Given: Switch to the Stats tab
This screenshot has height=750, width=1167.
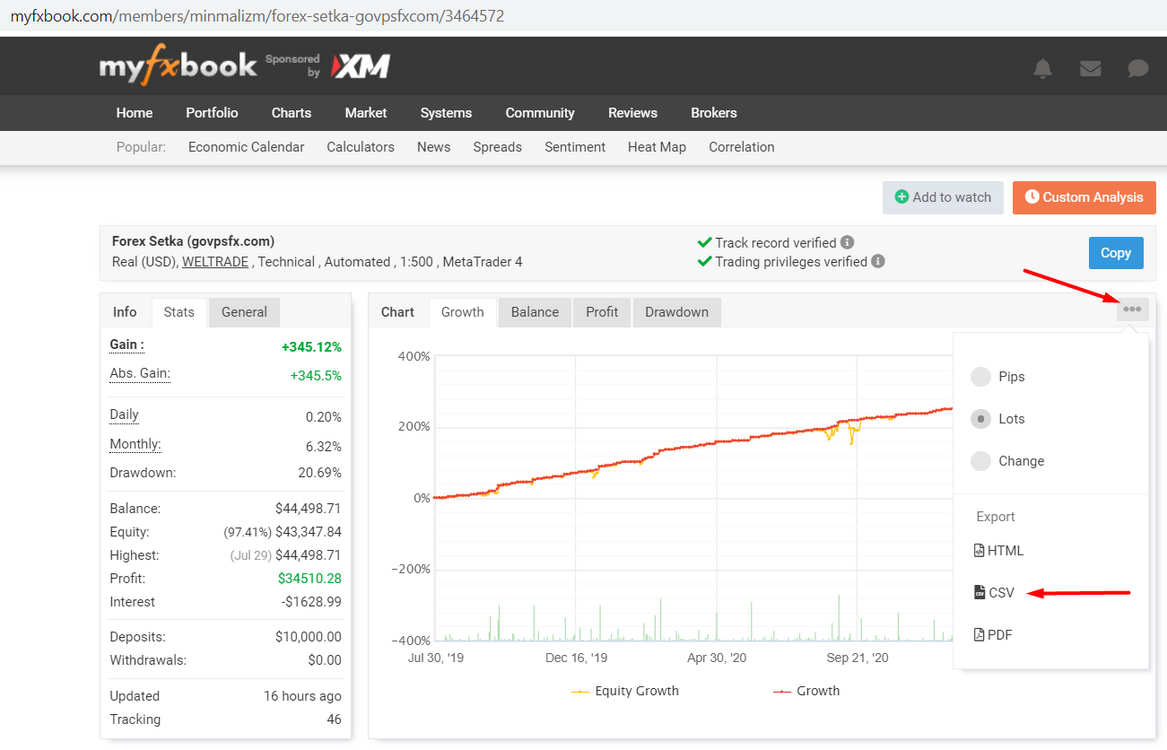Looking at the screenshot, I should [x=179, y=312].
